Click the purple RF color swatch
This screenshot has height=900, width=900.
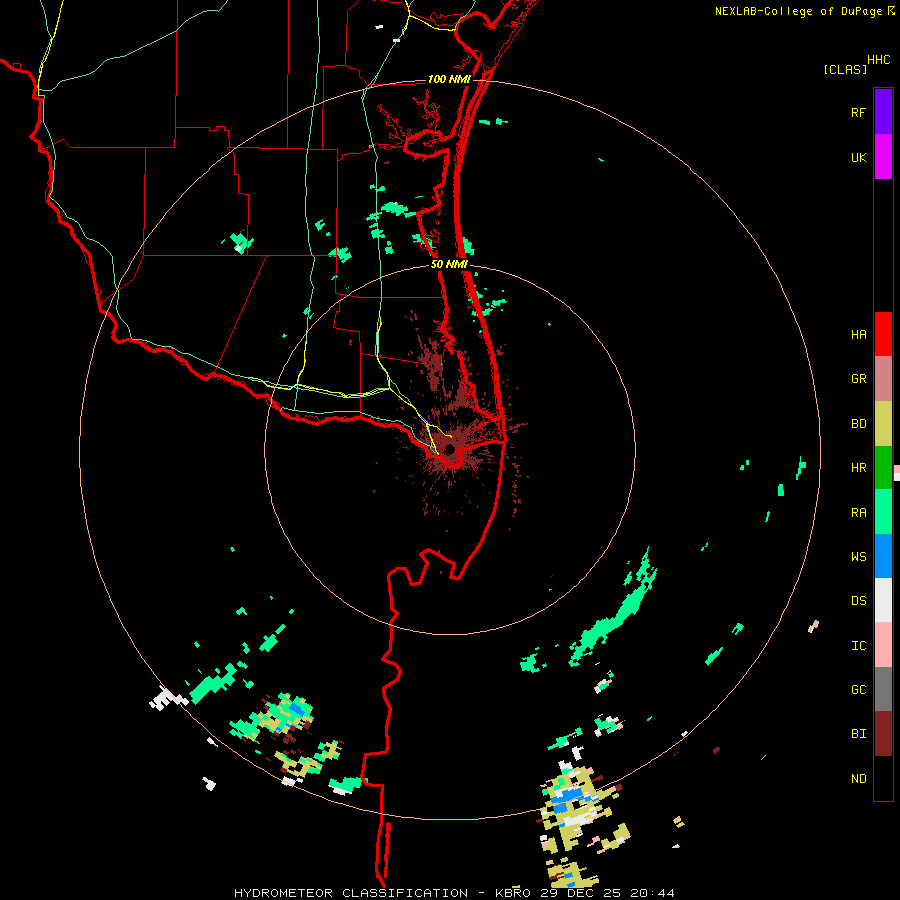point(883,112)
